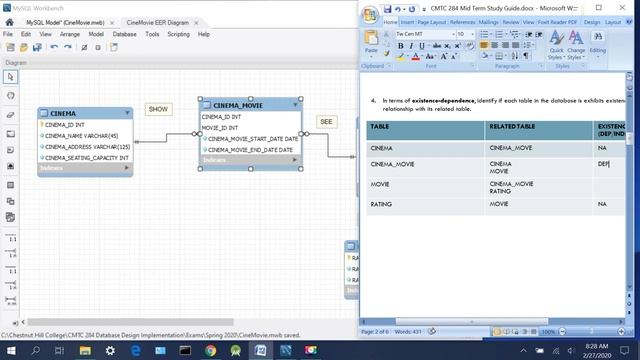
Task: Select the new layer tool
Action: [10, 134]
